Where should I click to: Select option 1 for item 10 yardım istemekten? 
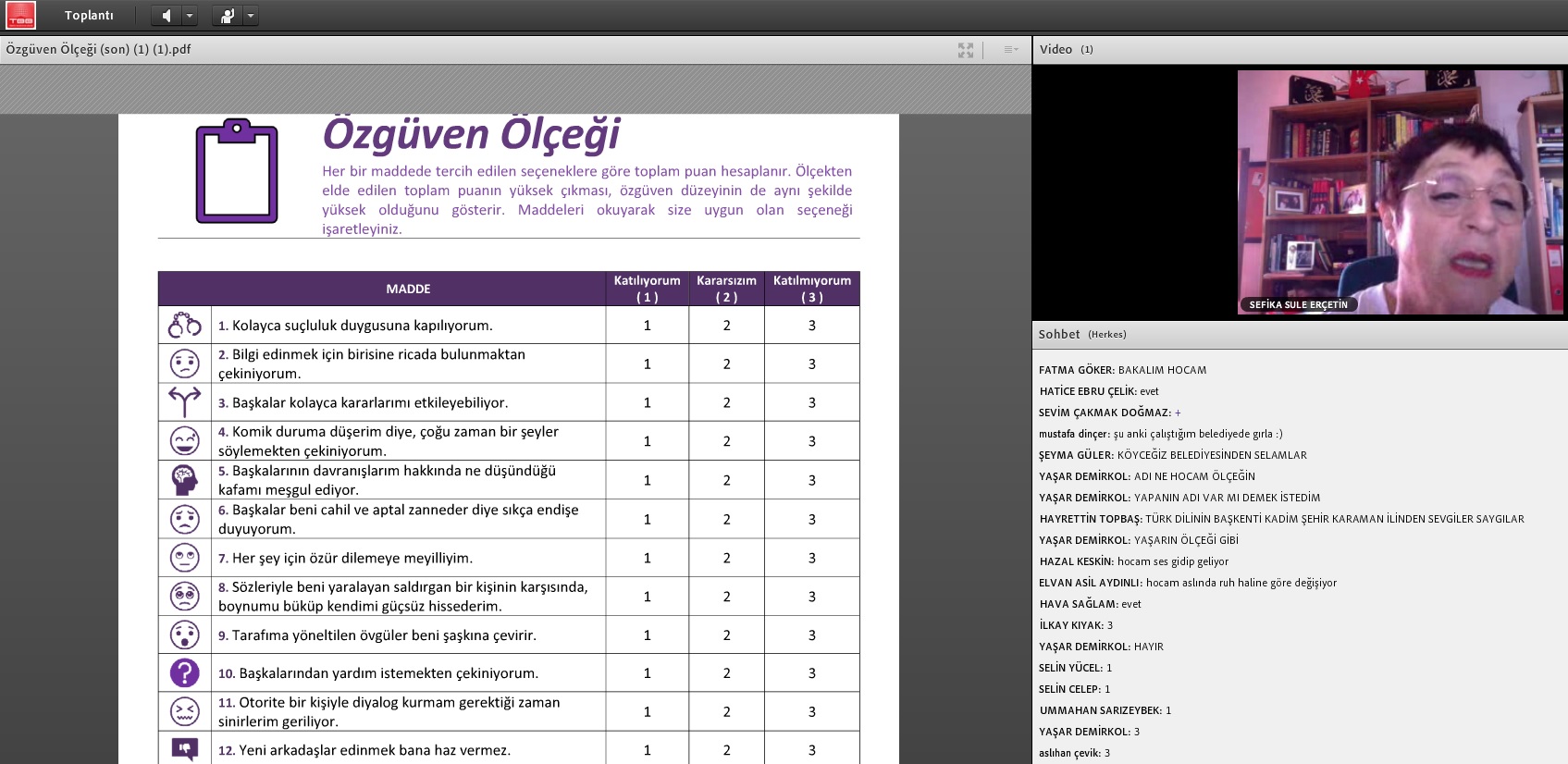[648, 673]
